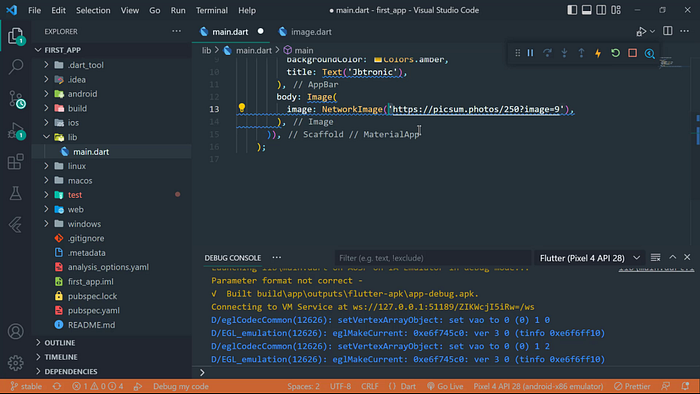Click the notifications bell icon

pos(685,386)
